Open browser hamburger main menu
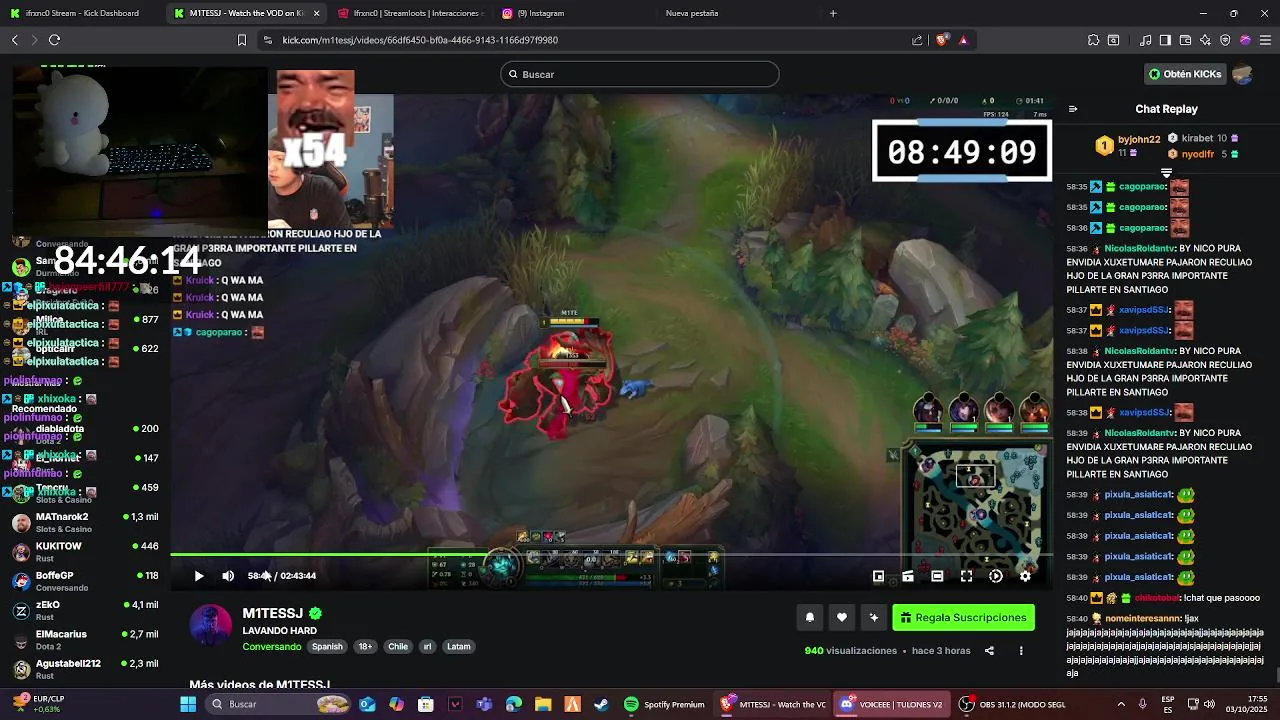 (x=1266, y=40)
